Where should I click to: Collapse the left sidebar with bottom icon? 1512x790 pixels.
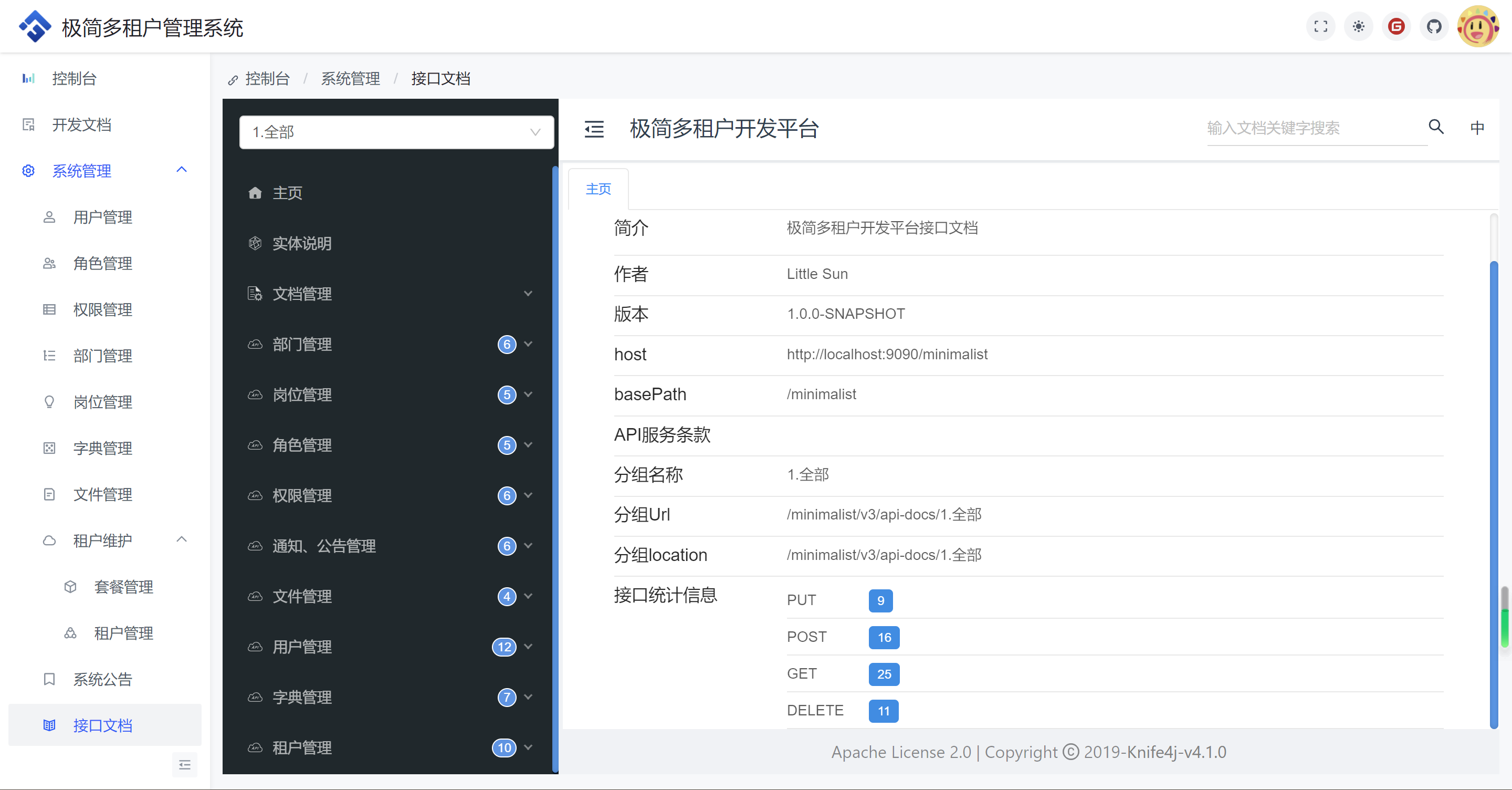184,765
